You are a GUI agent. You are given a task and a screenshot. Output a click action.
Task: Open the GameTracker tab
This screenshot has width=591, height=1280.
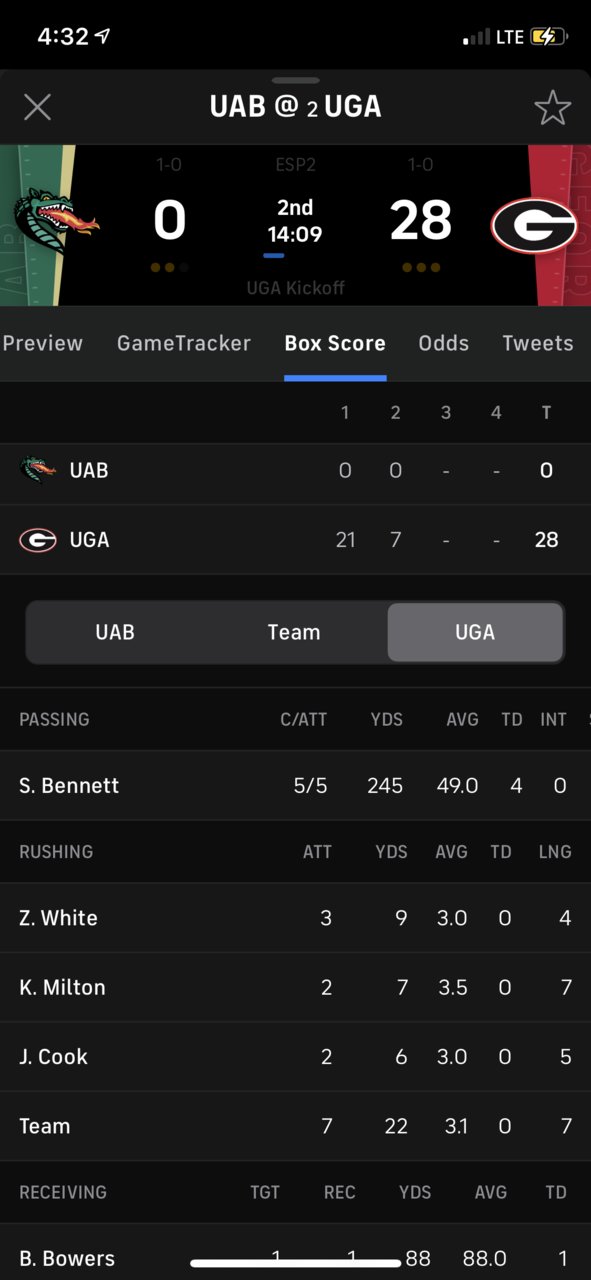(x=184, y=343)
